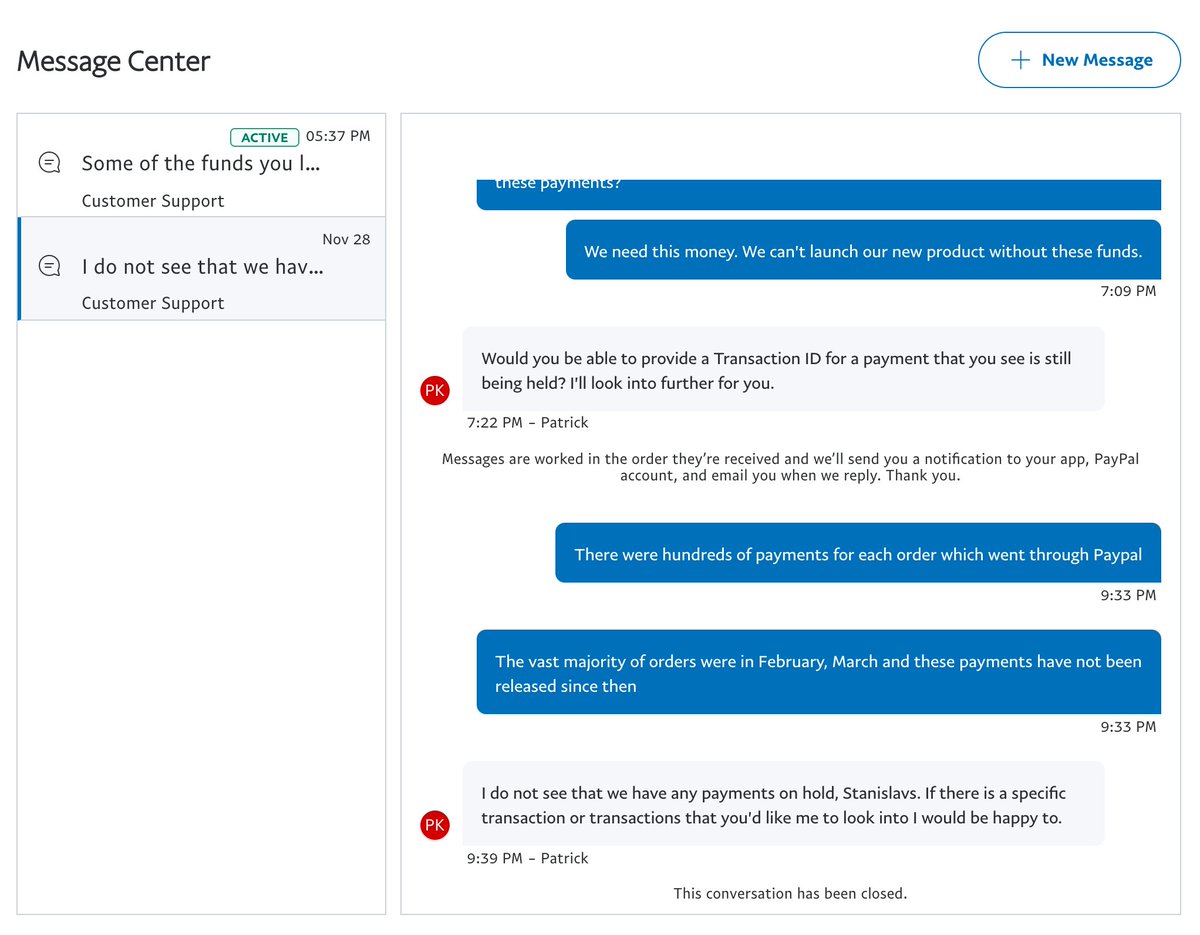This screenshot has width=1200, height=935.
Task: Click Customer Support label under Nov 28 conversation
Action: coord(153,303)
